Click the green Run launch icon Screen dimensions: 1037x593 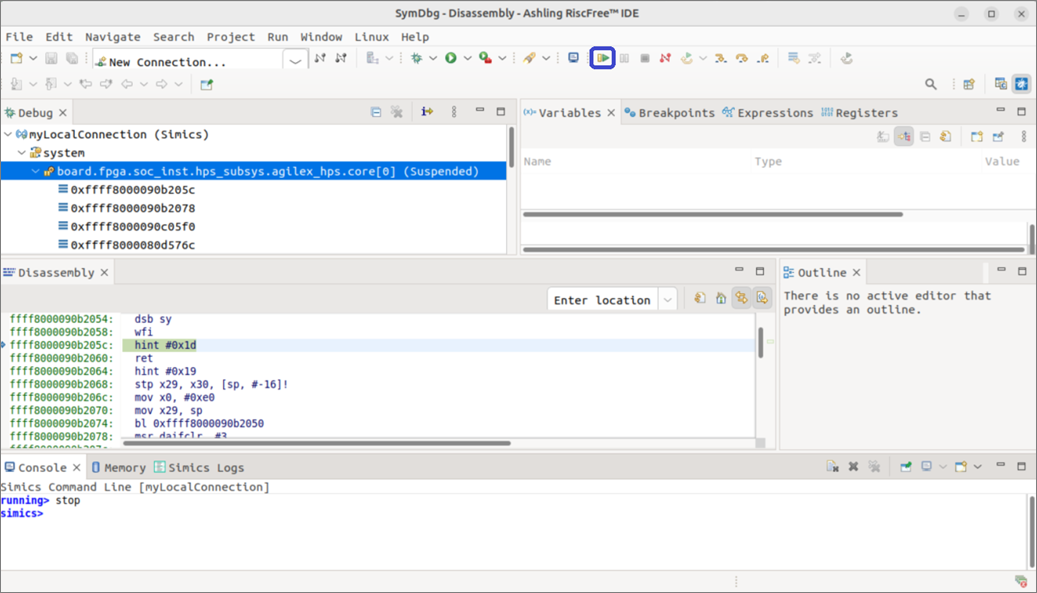click(x=451, y=59)
